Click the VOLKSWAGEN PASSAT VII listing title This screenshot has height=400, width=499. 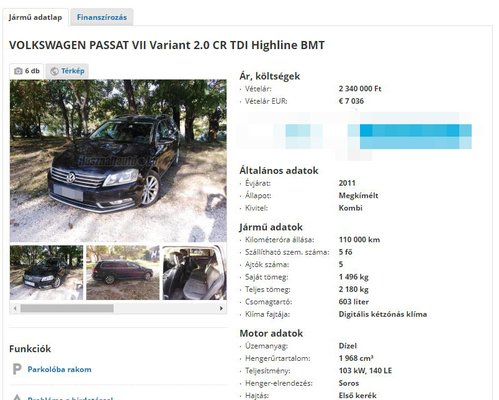pyautogui.click(x=167, y=45)
